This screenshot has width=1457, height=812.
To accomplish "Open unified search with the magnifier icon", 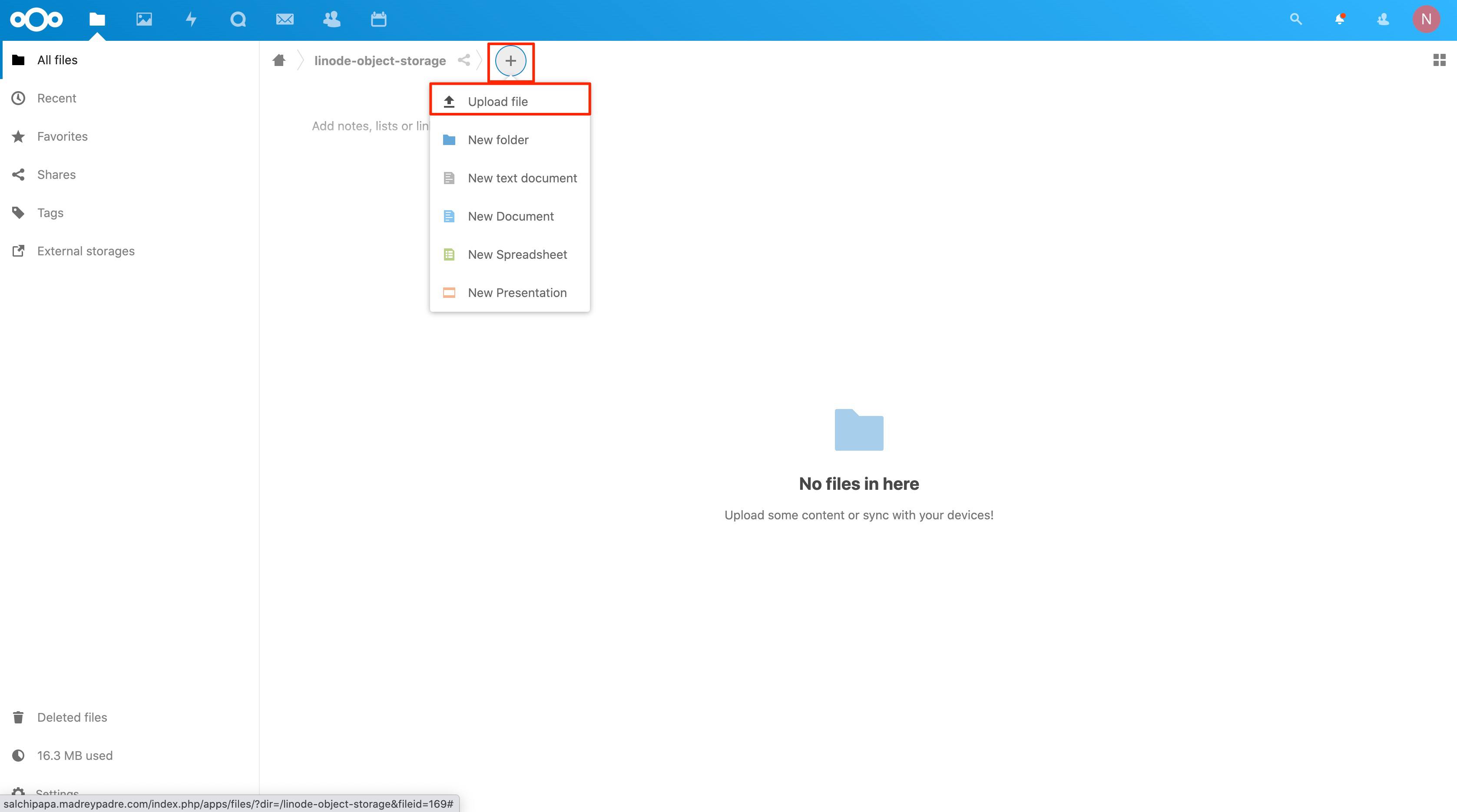I will click(x=1295, y=19).
